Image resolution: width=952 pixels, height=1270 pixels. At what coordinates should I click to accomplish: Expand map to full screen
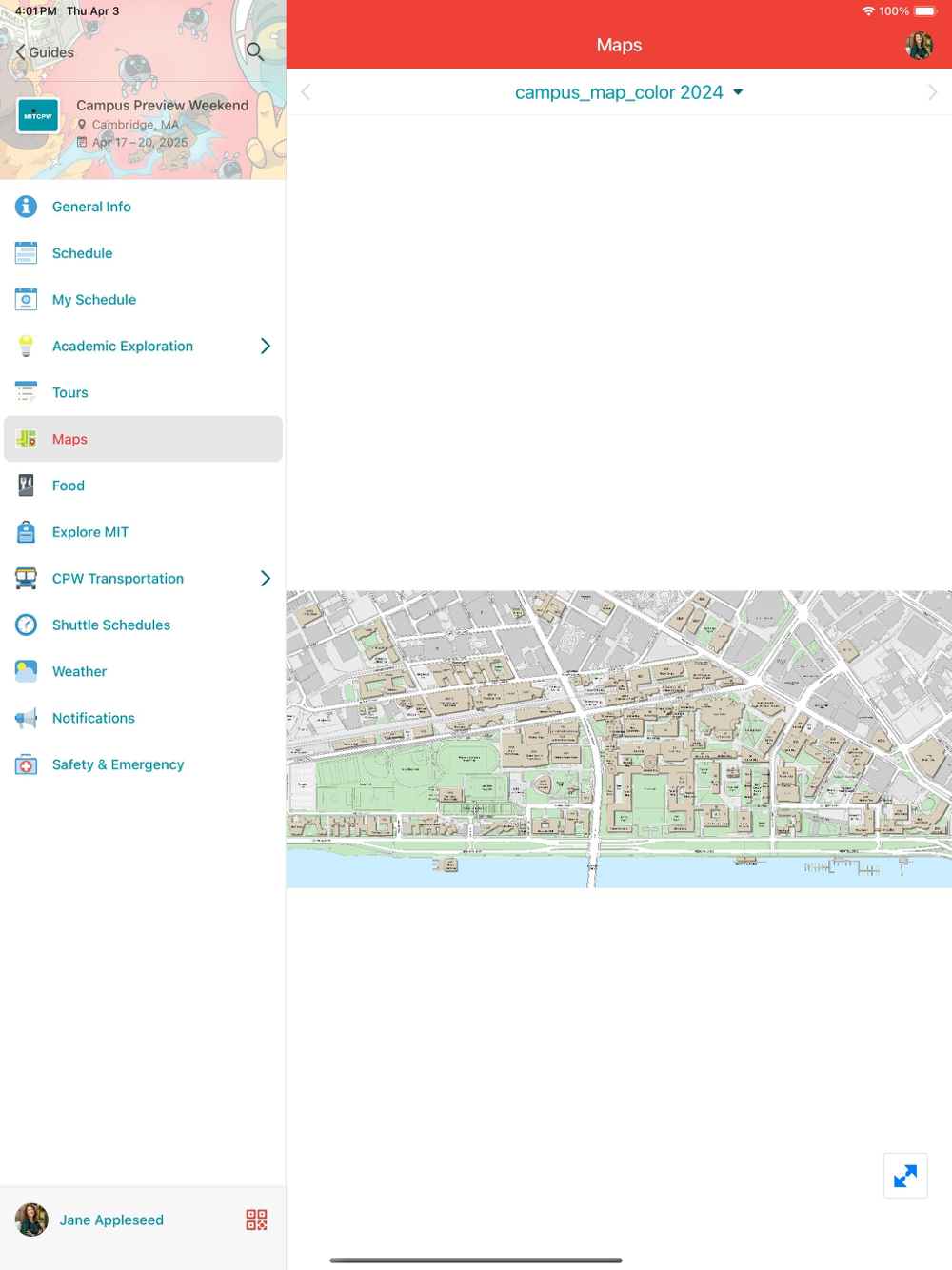click(x=905, y=1176)
